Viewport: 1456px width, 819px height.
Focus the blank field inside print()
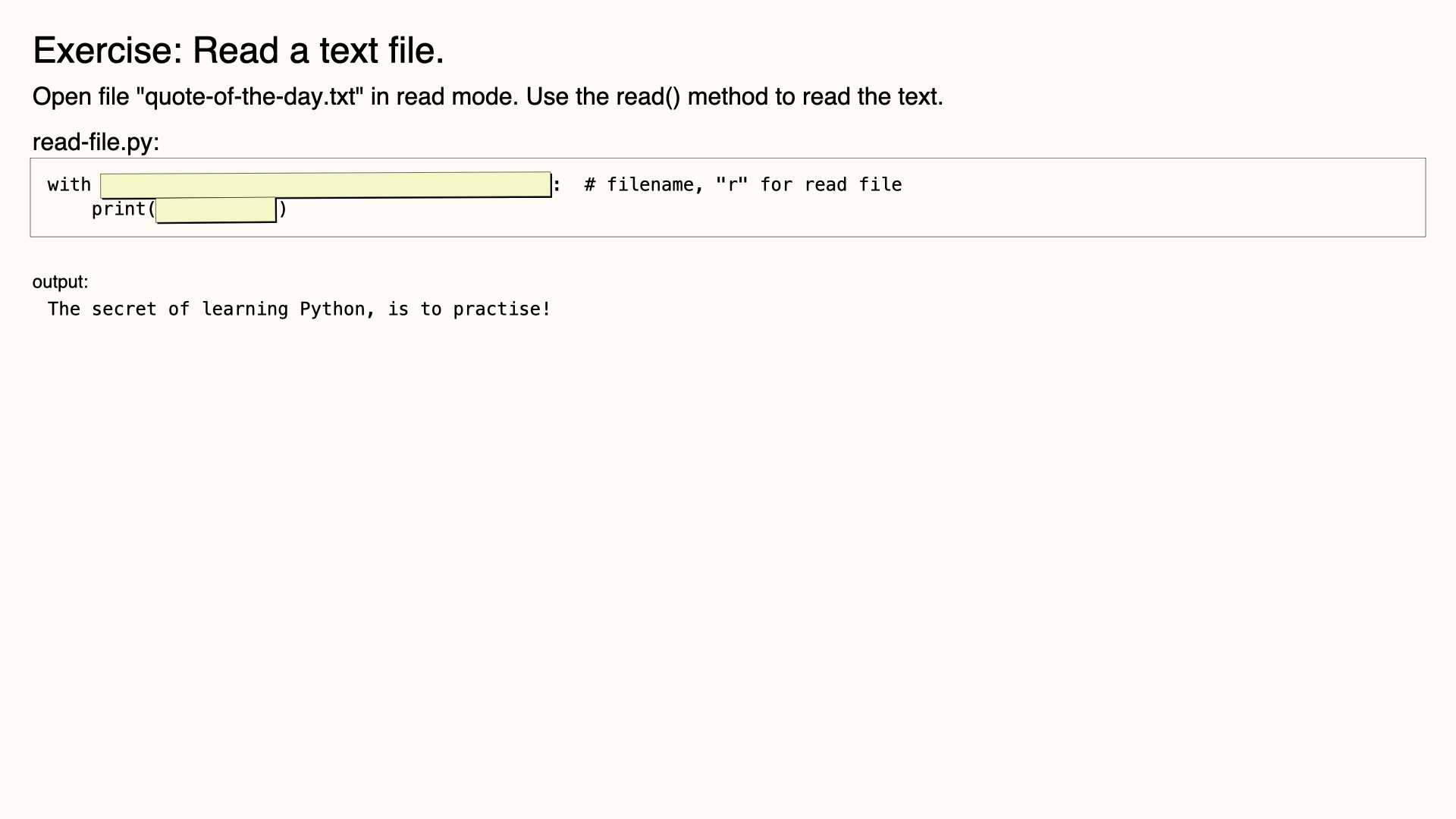[x=216, y=210]
